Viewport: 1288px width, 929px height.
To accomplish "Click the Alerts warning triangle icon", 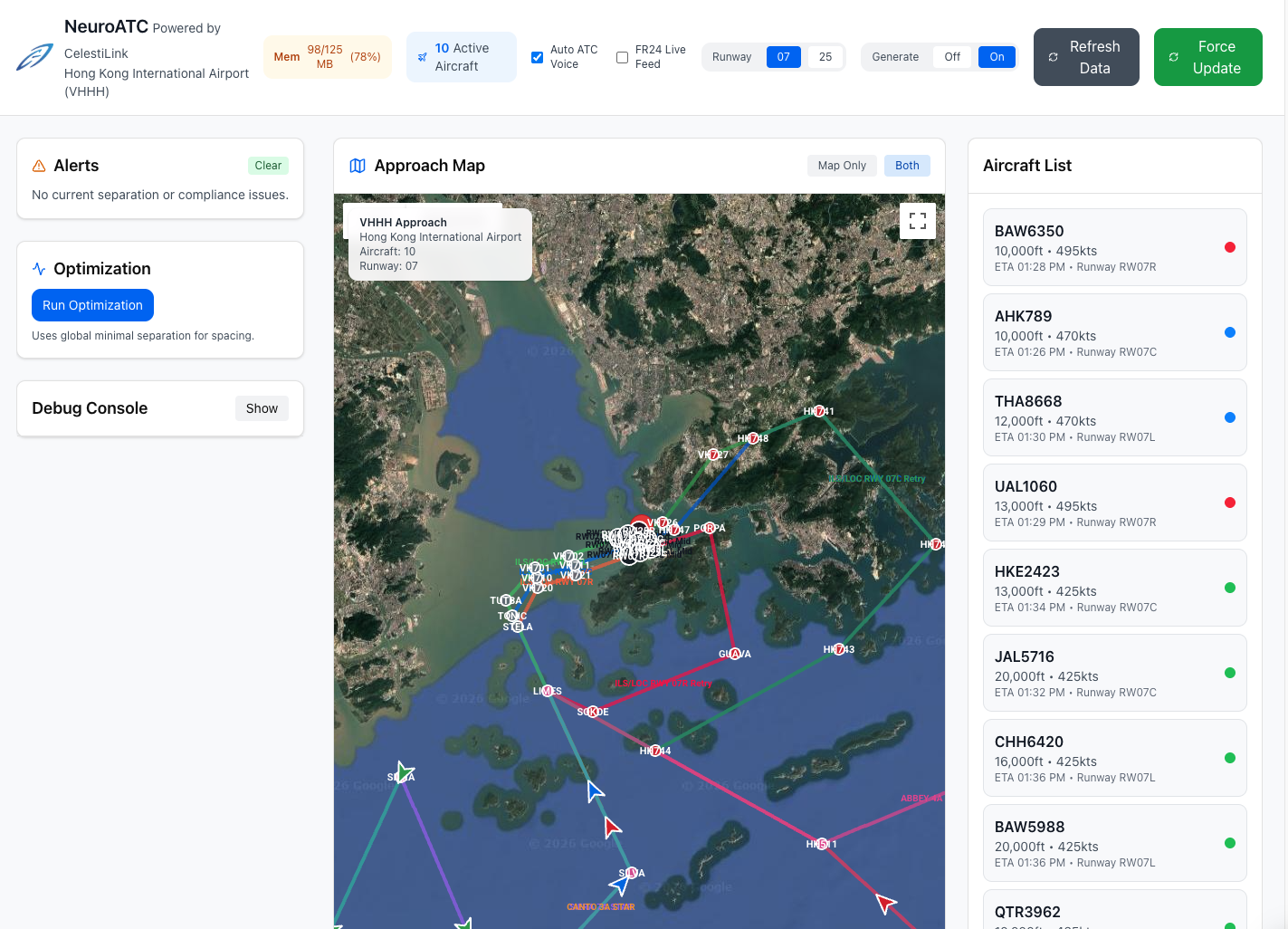I will coord(39,166).
